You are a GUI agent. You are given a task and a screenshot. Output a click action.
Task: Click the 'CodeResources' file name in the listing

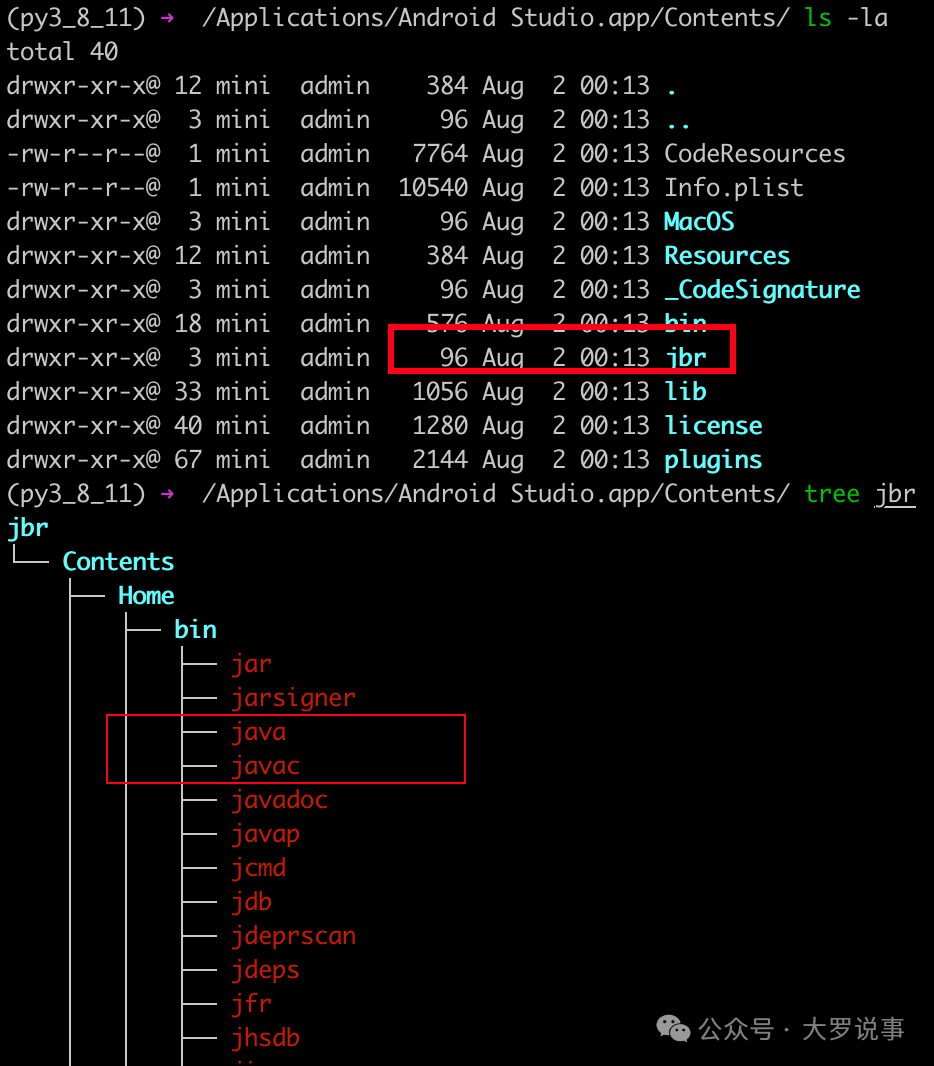tap(754, 154)
